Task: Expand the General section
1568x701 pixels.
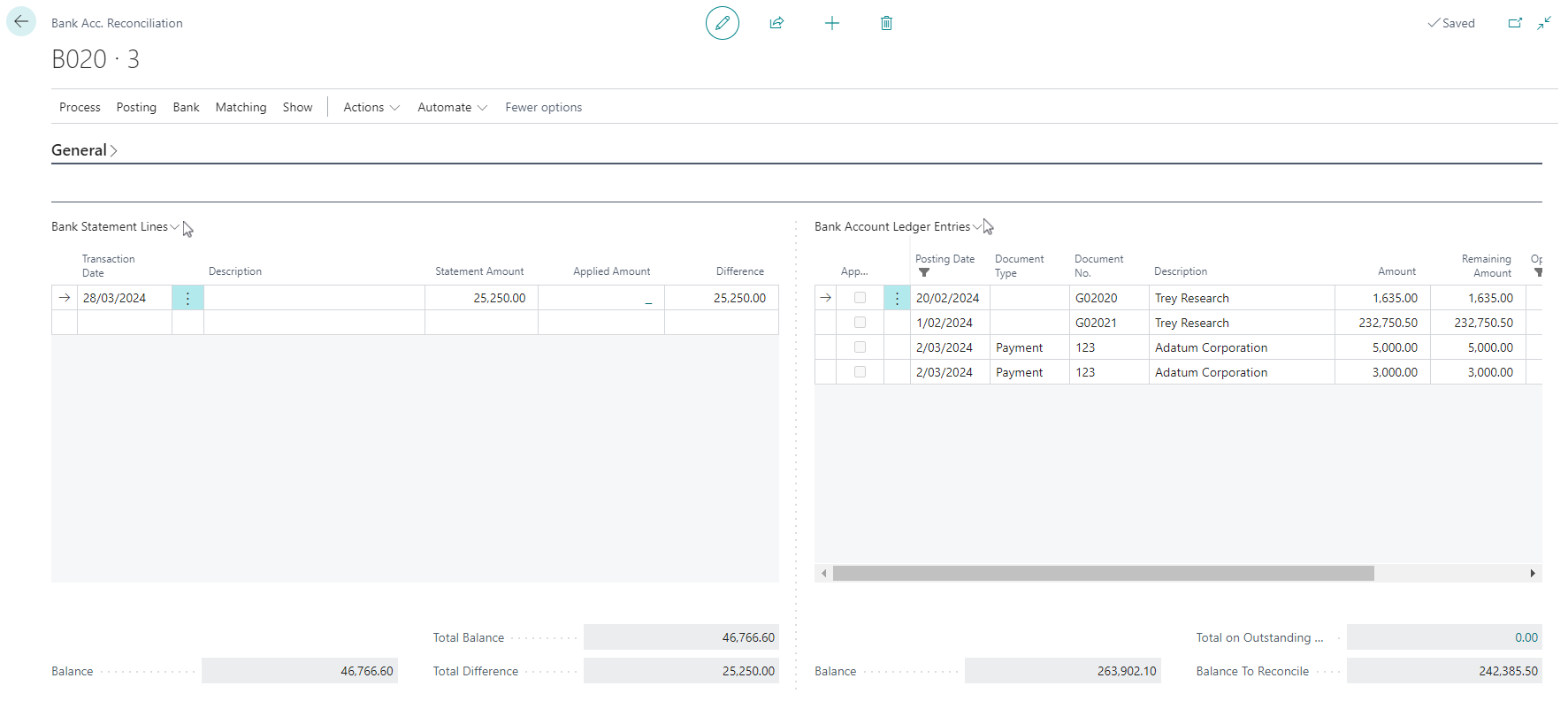Action: (x=84, y=150)
